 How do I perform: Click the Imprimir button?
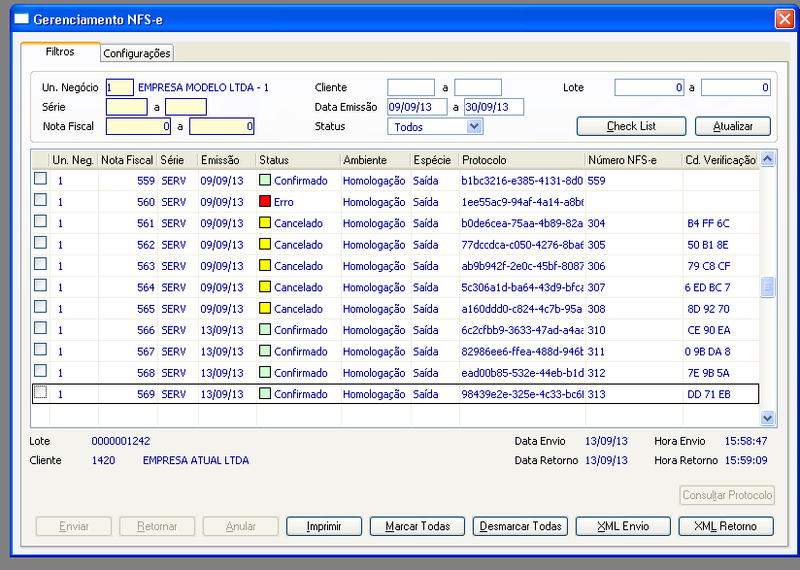tap(324, 526)
